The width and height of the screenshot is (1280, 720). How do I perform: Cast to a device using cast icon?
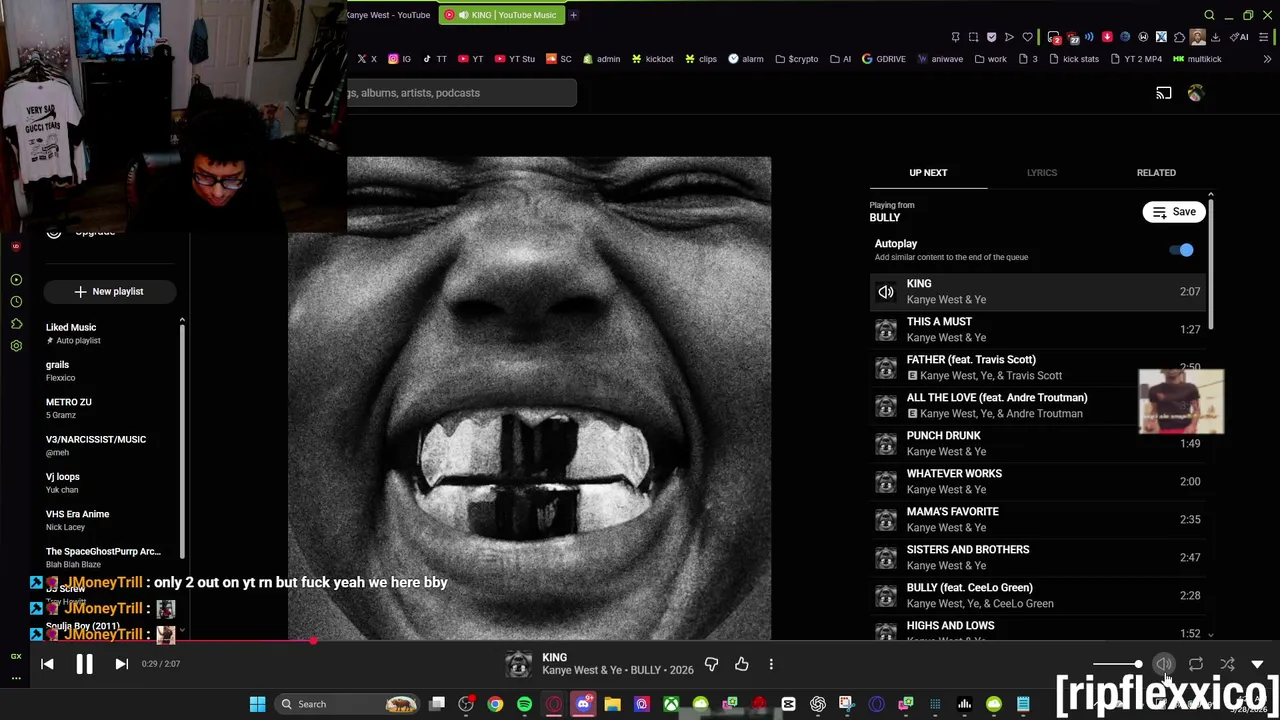[x=1164, y=93]
